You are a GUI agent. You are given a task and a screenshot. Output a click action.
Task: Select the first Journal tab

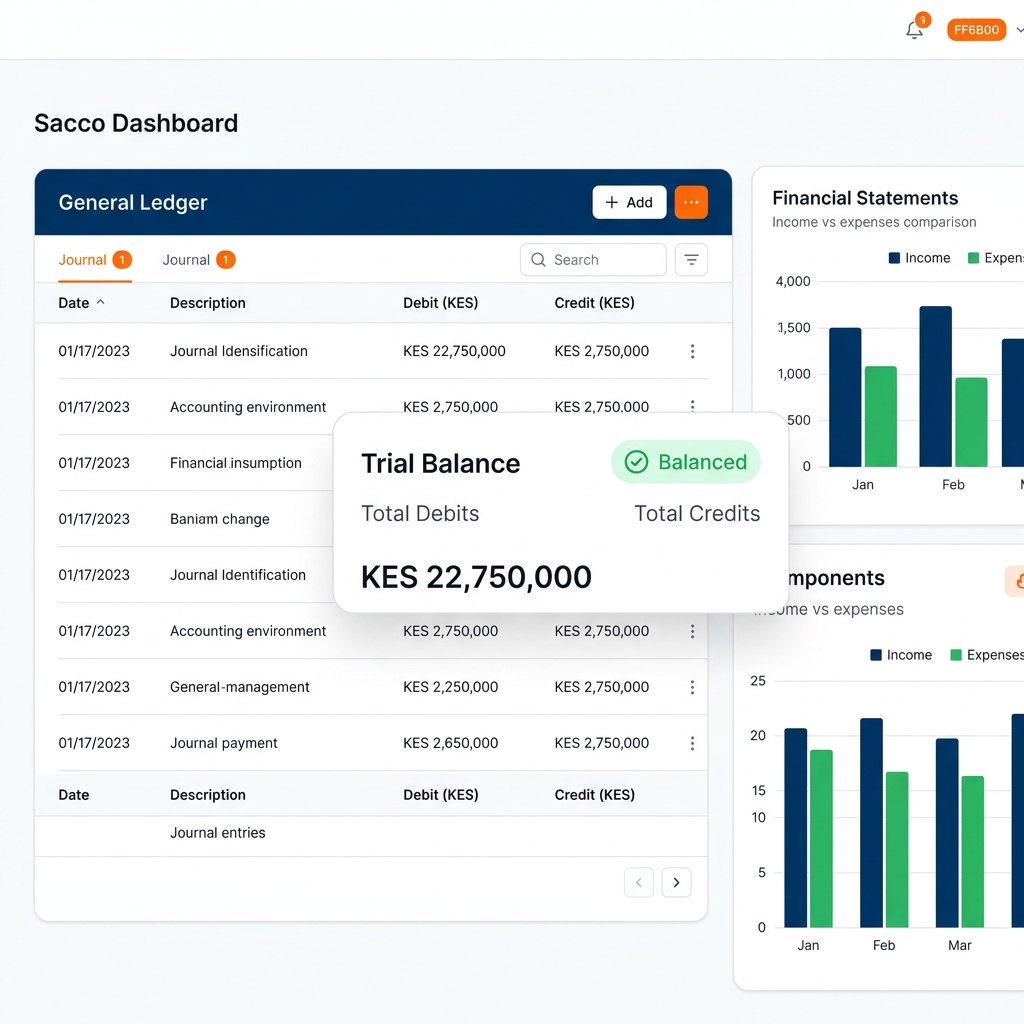tap(95, 260)
